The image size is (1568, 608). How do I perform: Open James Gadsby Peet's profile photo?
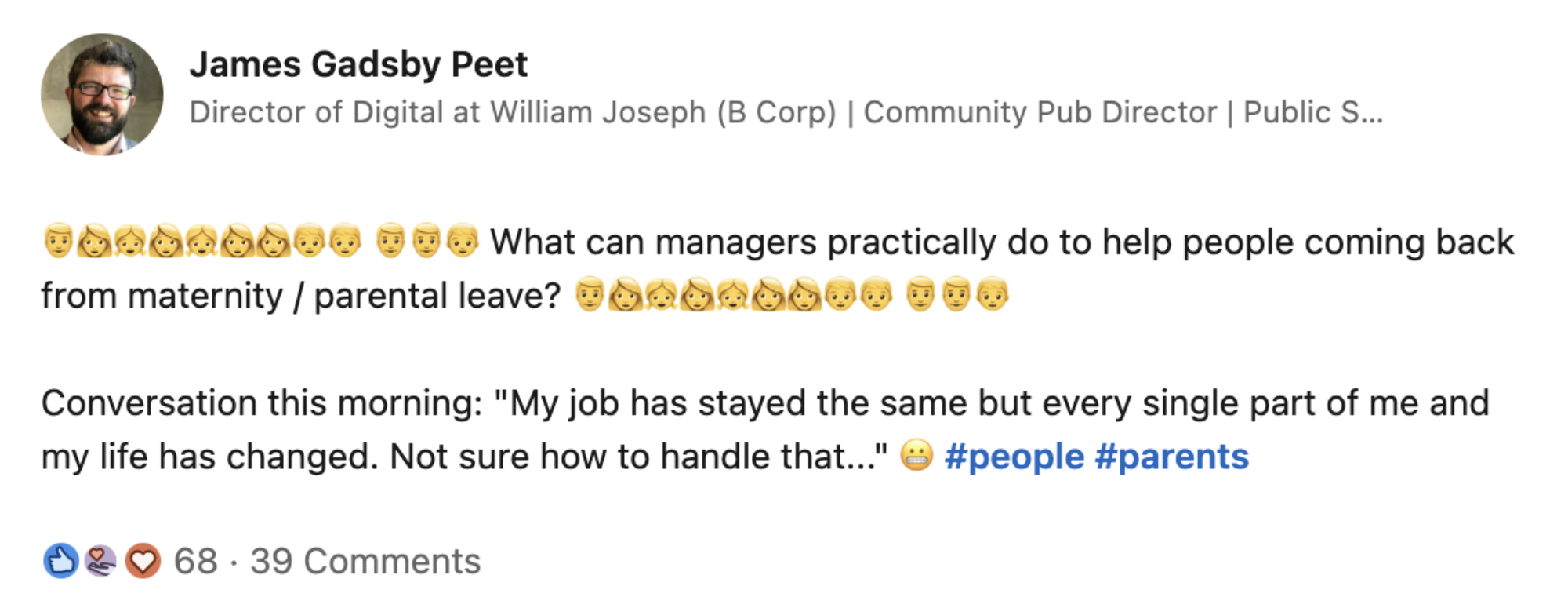tap(102, 94)
